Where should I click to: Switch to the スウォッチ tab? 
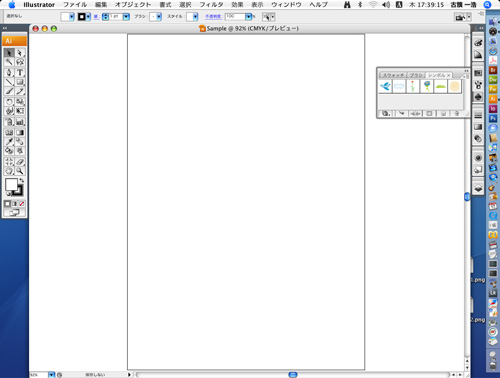click(393, 75)
